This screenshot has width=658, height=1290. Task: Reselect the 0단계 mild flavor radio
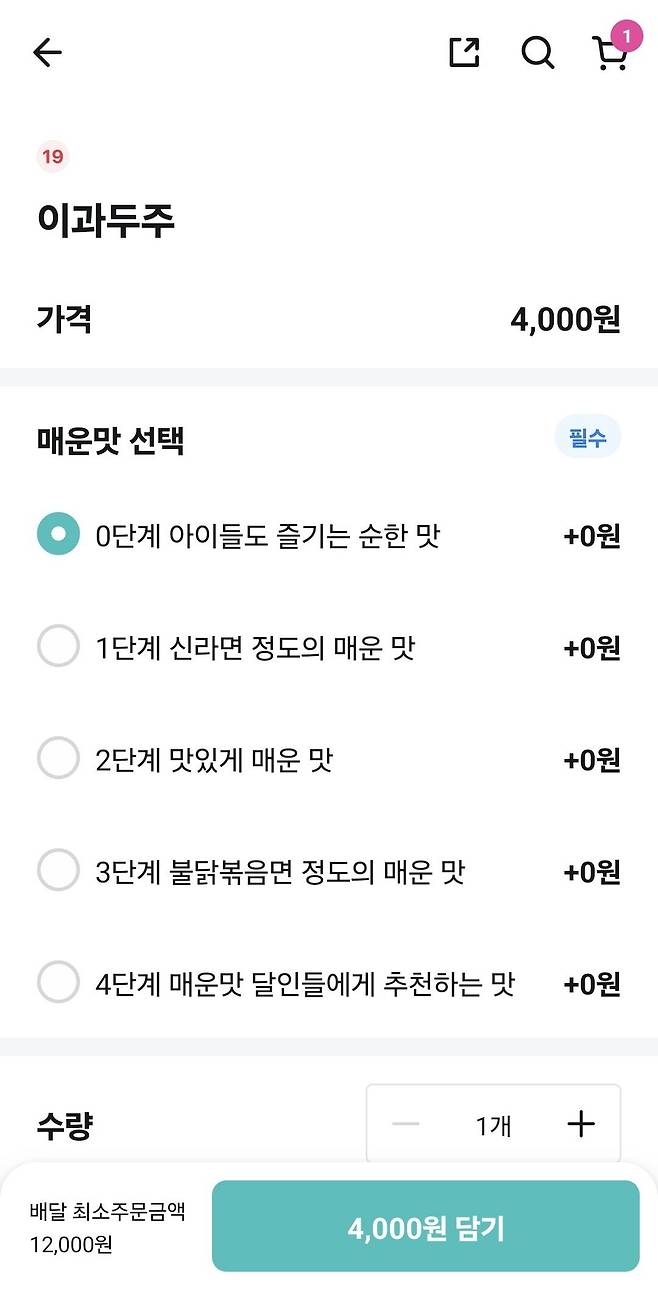point(58,535)
